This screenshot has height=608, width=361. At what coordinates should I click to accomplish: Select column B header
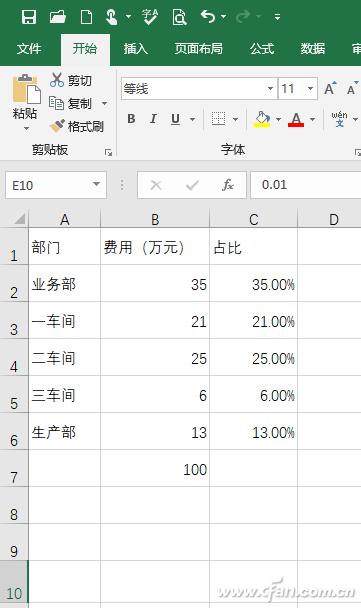[155, 219]
